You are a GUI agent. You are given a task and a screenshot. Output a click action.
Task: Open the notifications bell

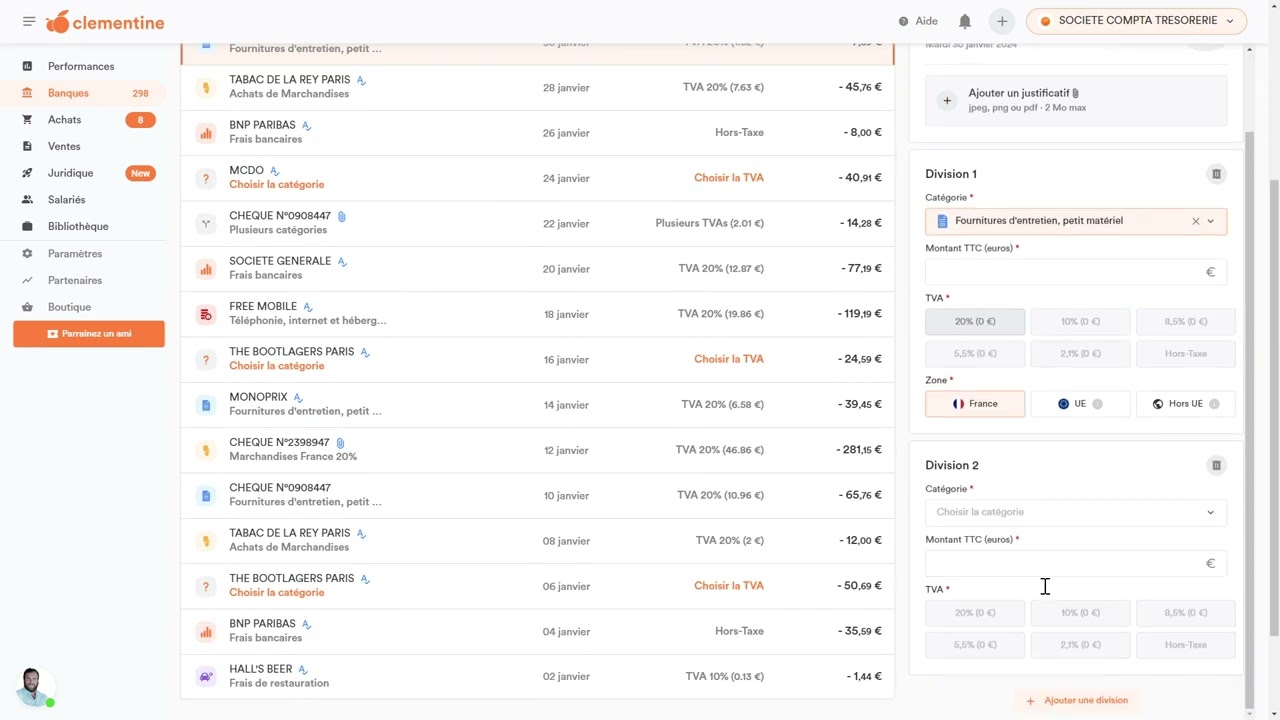point(965,21)
